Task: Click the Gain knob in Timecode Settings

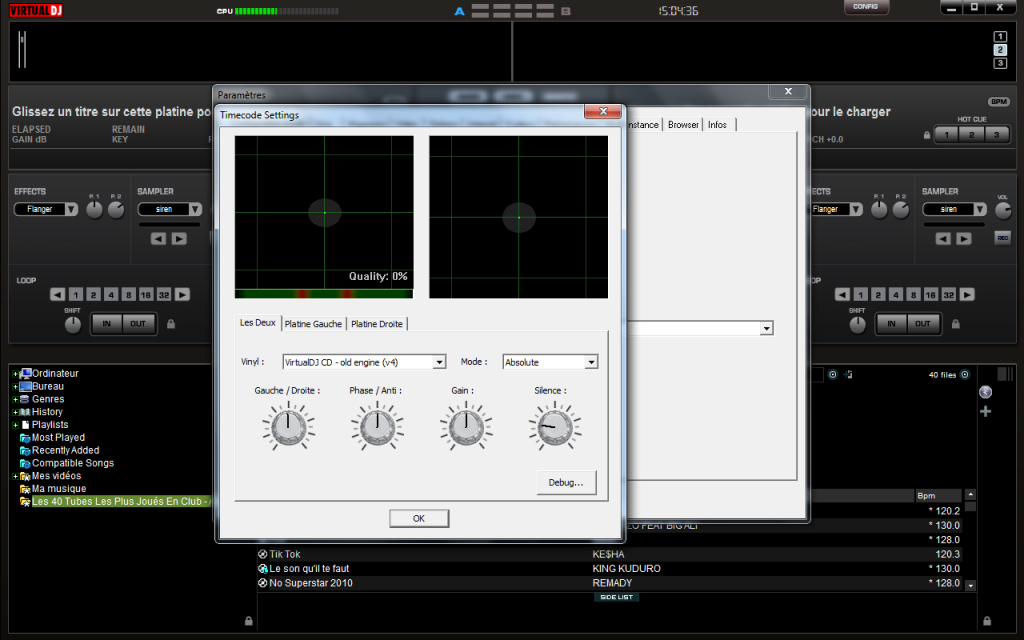Action: tap(464, 427)
